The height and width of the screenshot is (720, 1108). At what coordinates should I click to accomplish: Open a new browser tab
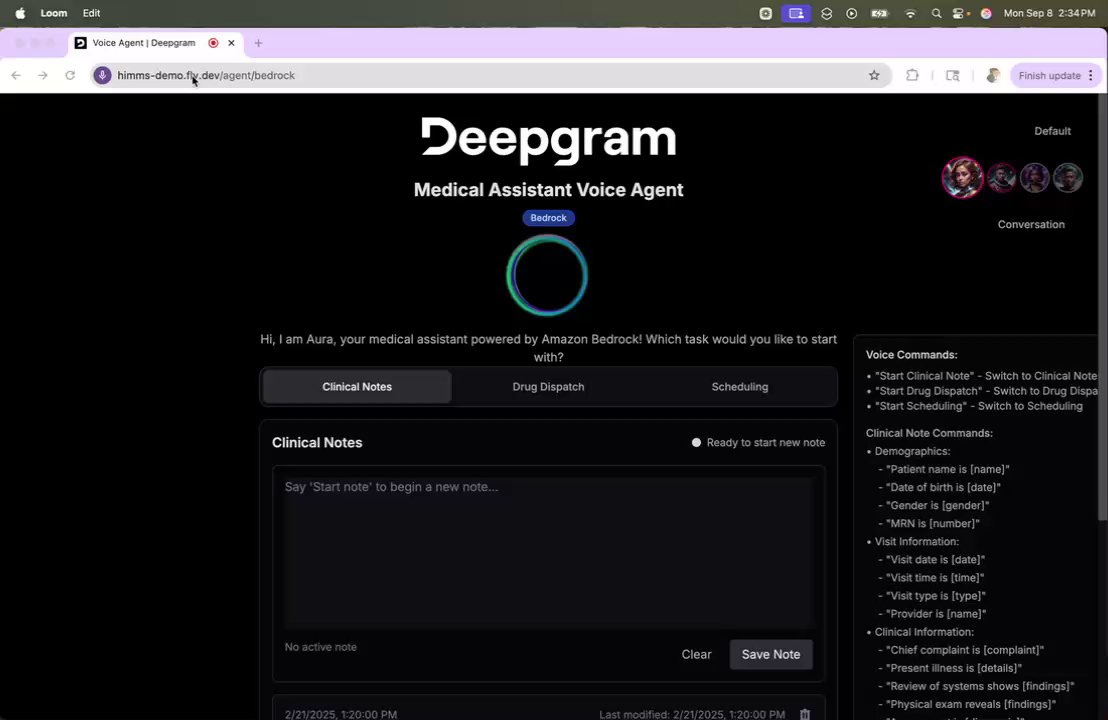[x=258, y=43]
